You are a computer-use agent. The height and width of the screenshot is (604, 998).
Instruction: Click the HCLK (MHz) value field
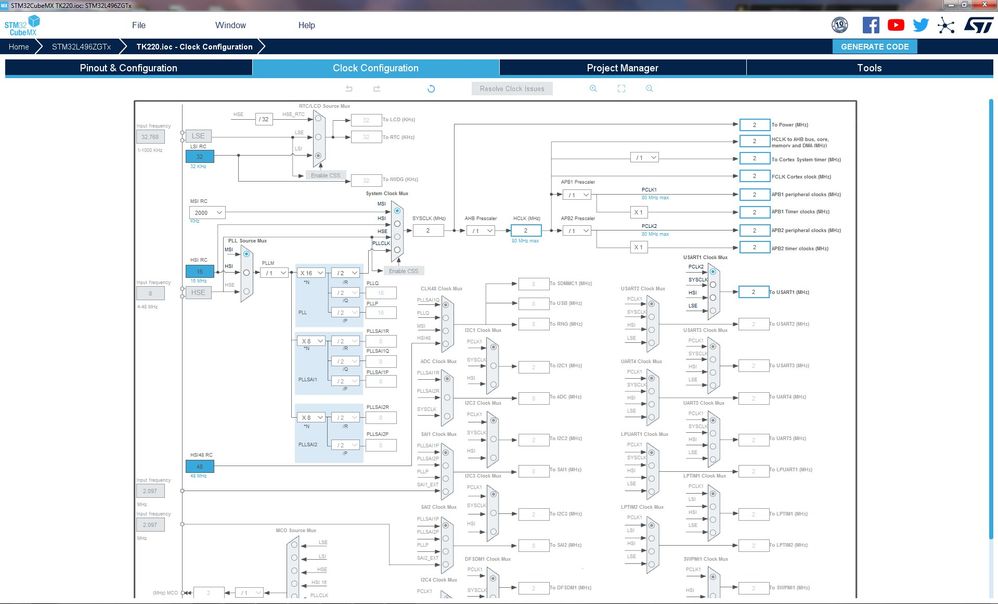point(526,230)
